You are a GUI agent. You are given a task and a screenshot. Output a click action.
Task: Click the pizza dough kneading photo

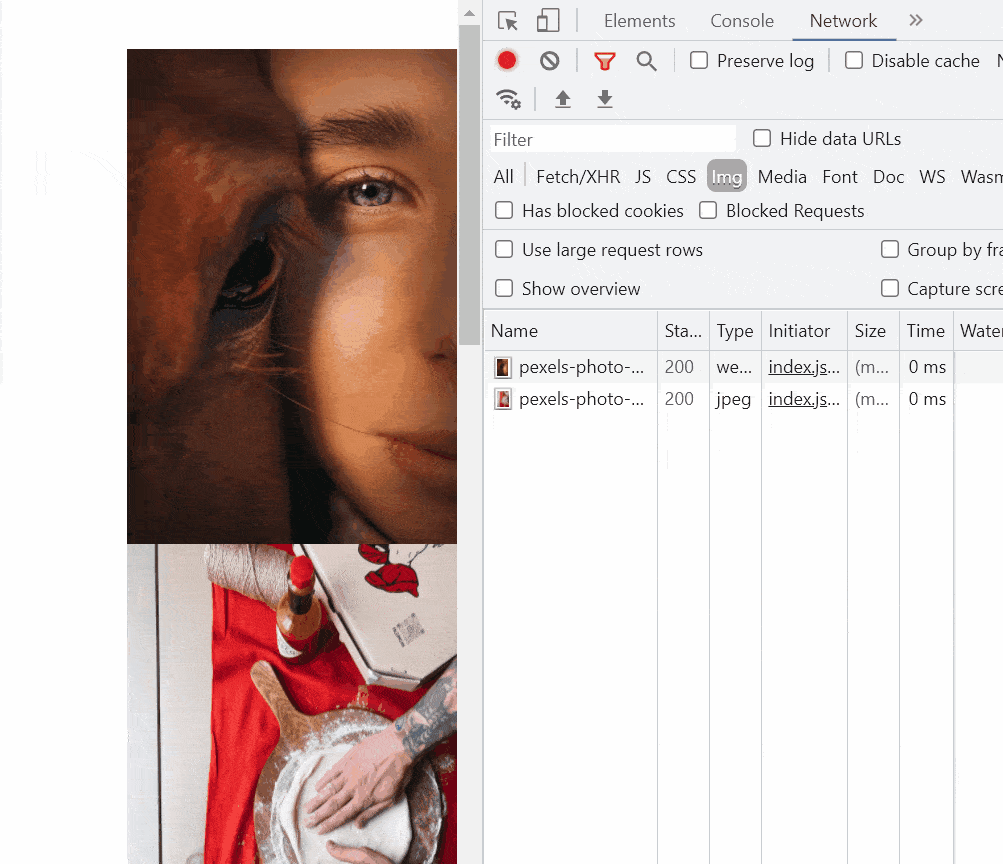pyautogui.click(x=292, y=704)
